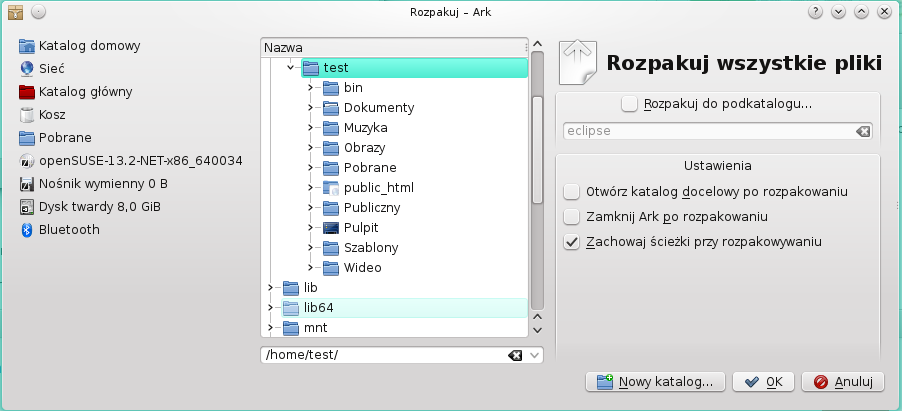
Task: Clear the /home/test/ path field
Action: pos(515,355)
